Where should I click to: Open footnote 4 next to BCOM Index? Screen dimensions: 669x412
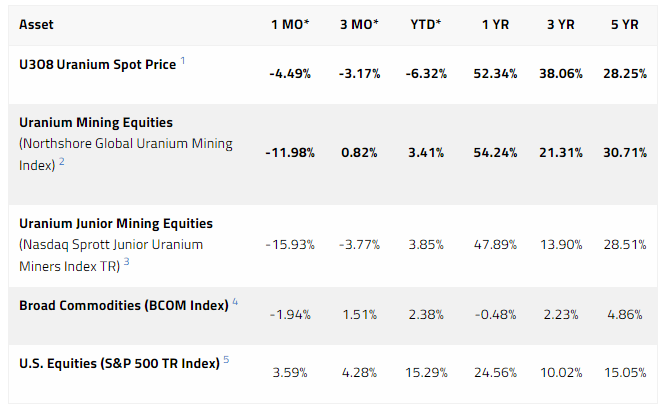click(235, 302)
